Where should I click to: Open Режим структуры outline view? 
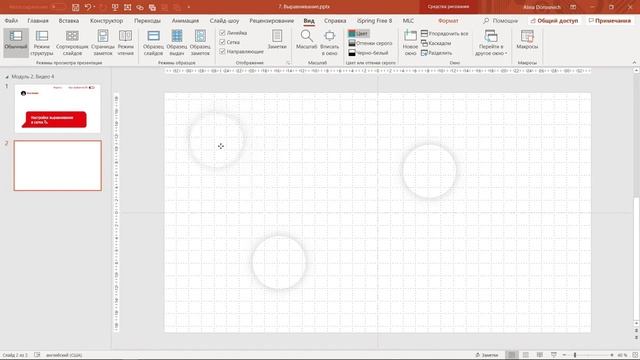click(x=42, y=42)
